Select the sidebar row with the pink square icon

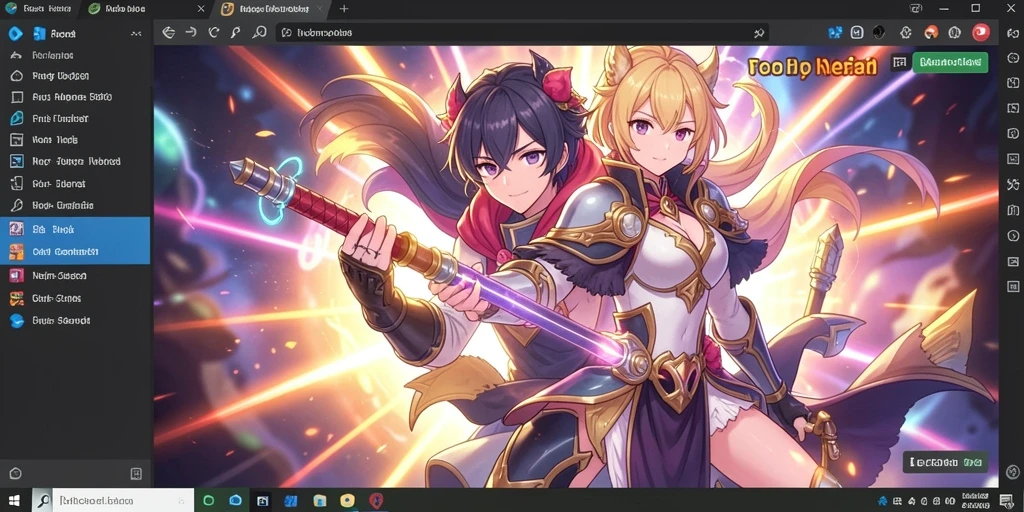pyautogui.click(x=75, y=276)
